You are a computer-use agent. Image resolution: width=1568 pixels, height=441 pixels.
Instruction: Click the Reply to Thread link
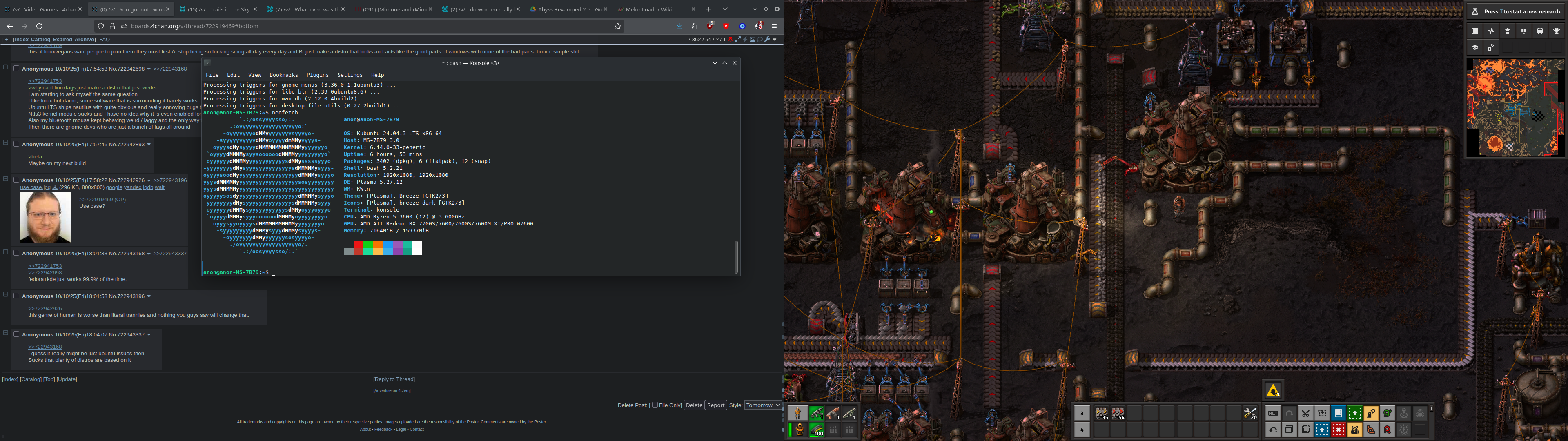pos(394,379)
